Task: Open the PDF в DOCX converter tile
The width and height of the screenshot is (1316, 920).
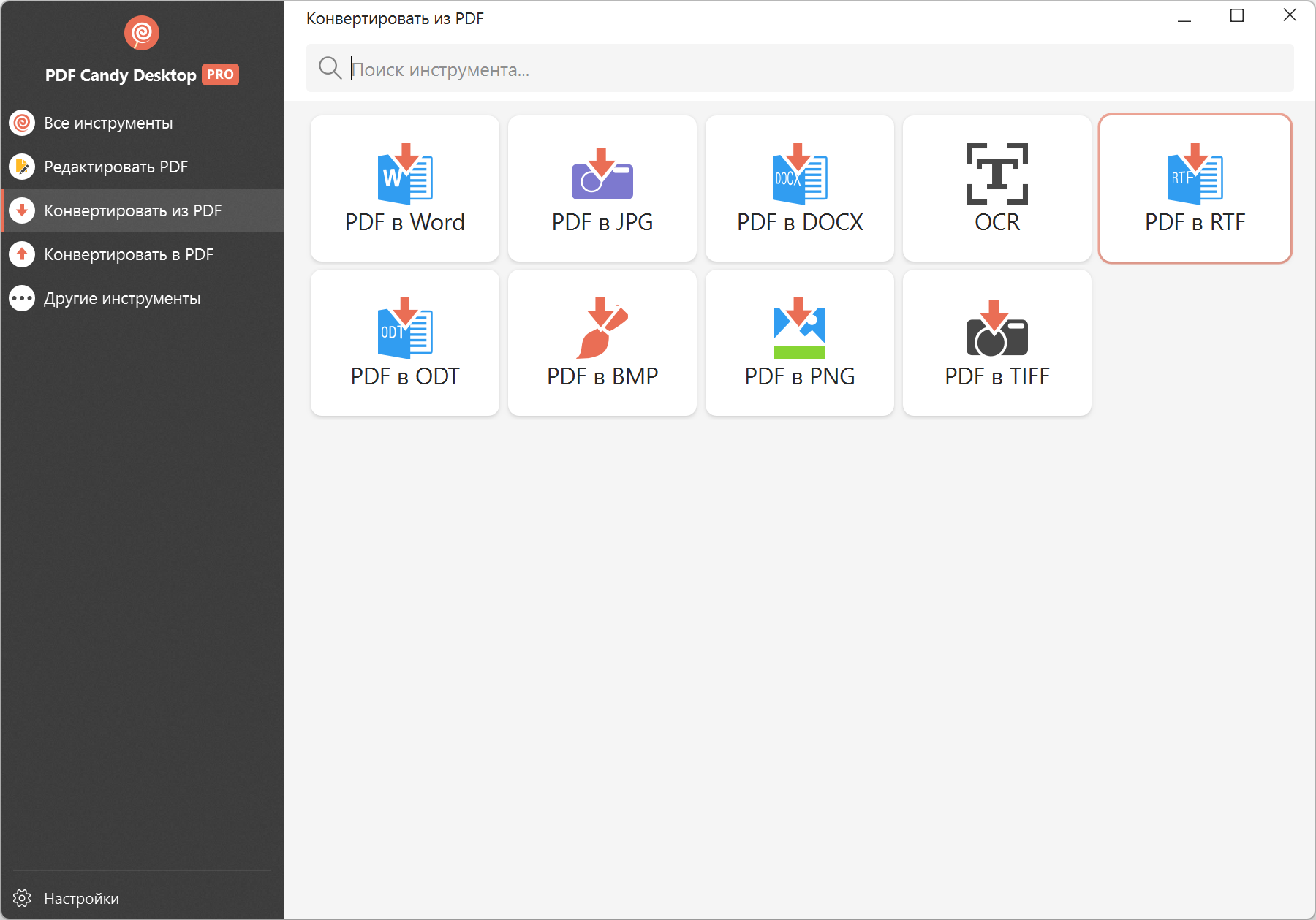Action: point(800,189)
